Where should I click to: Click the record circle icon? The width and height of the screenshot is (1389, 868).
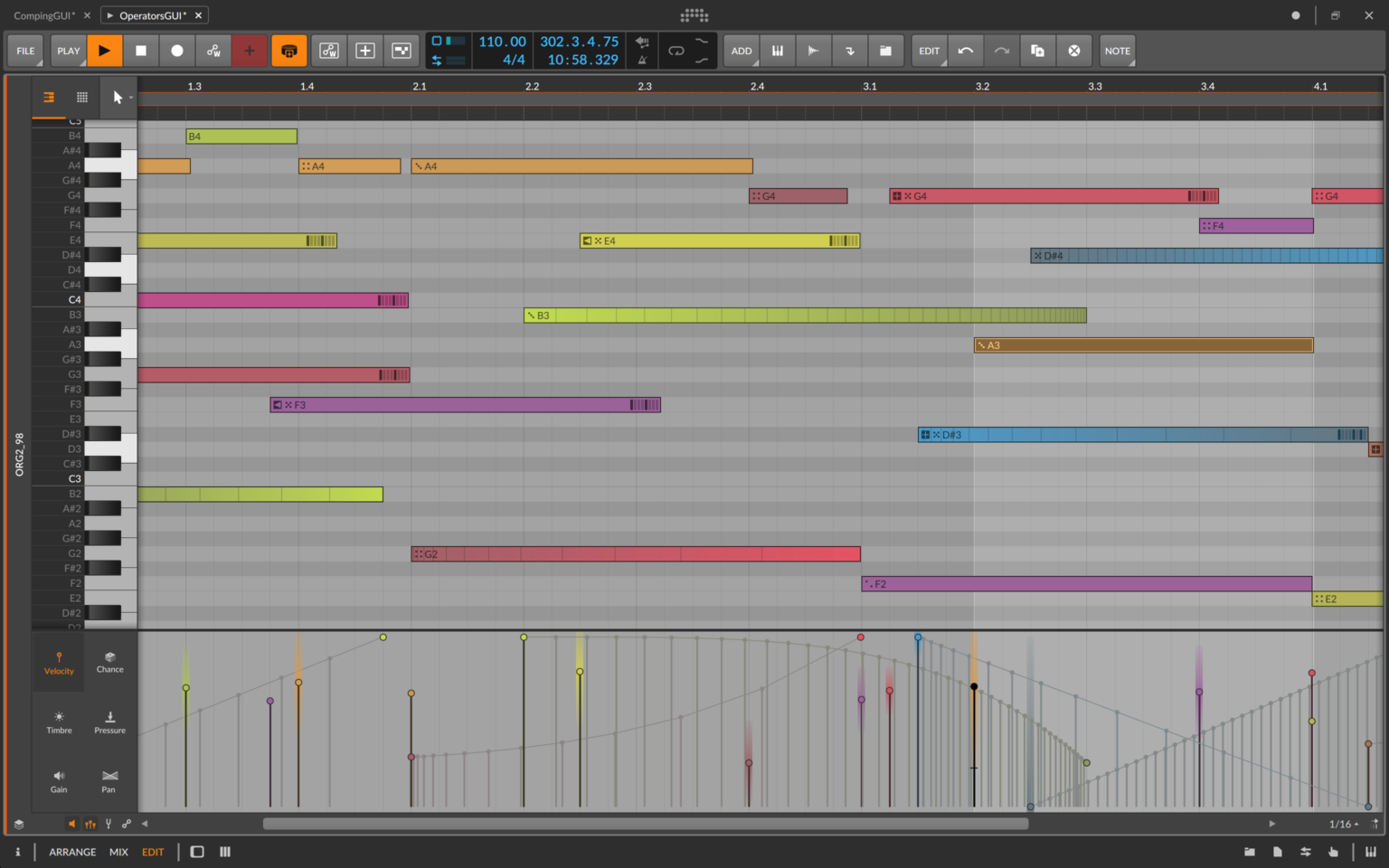[177, 51]
